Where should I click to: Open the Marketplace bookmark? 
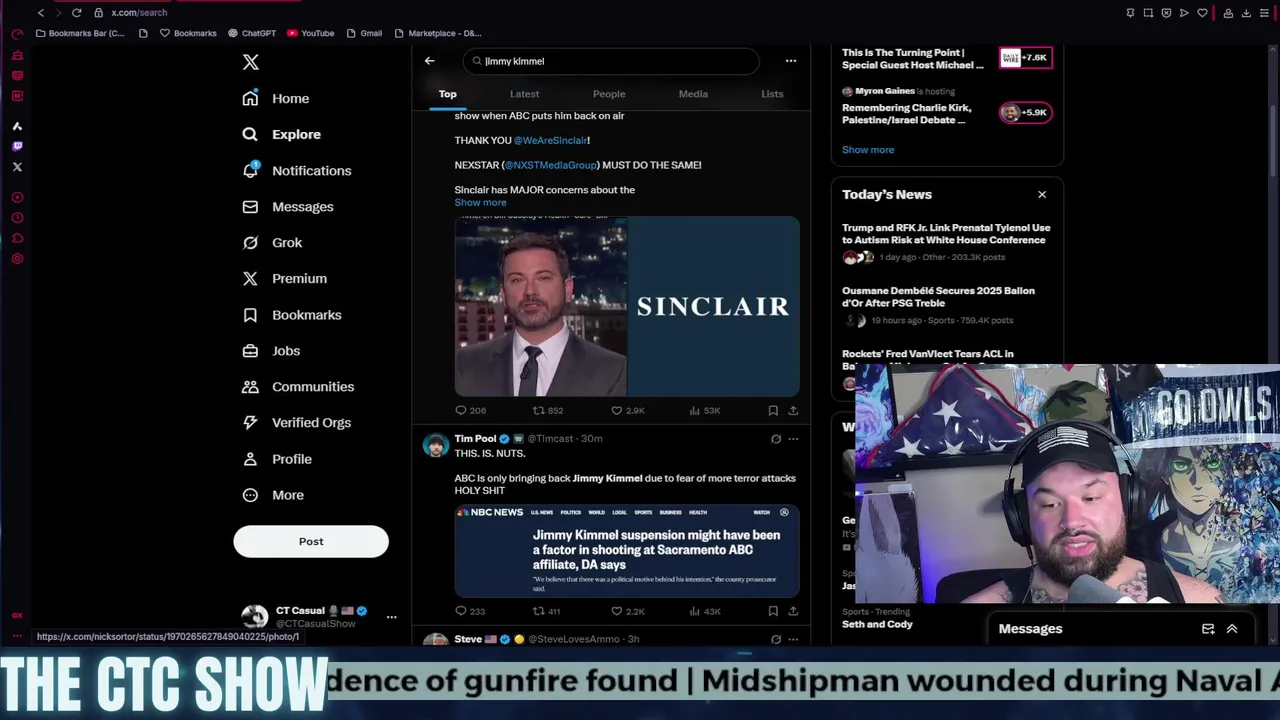[x=438, y=33]
